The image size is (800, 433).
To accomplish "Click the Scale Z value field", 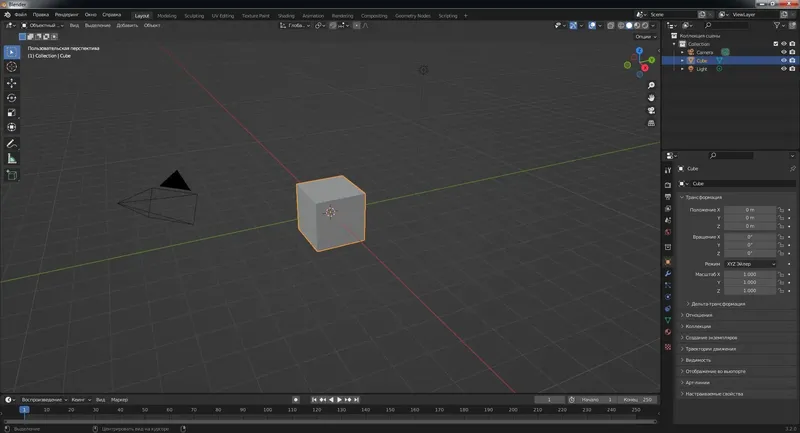I will pyautogui.click(x=749, y=291).
